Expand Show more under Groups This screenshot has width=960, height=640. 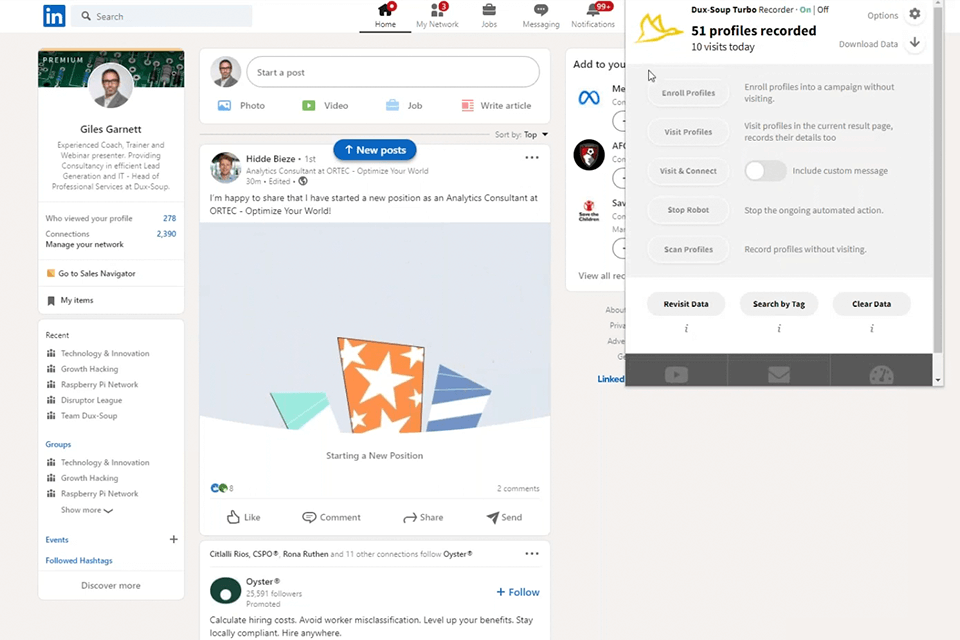[86, 510]
